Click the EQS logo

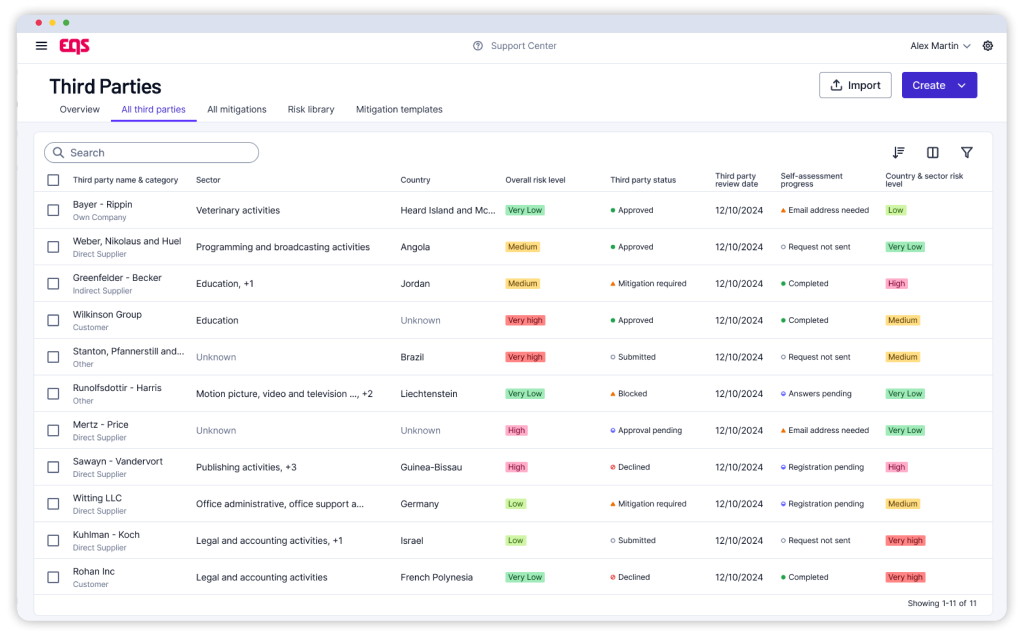coord(75,46)
